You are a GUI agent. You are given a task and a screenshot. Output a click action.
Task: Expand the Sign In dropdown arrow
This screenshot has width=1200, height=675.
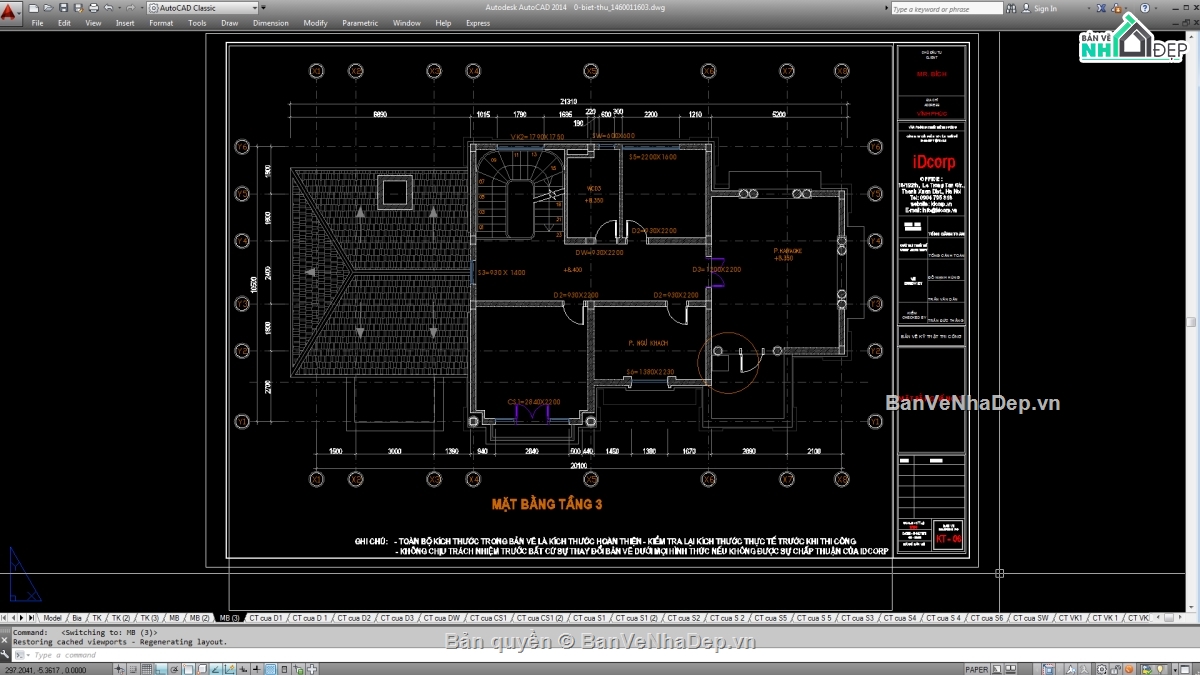click(1089, 8)
